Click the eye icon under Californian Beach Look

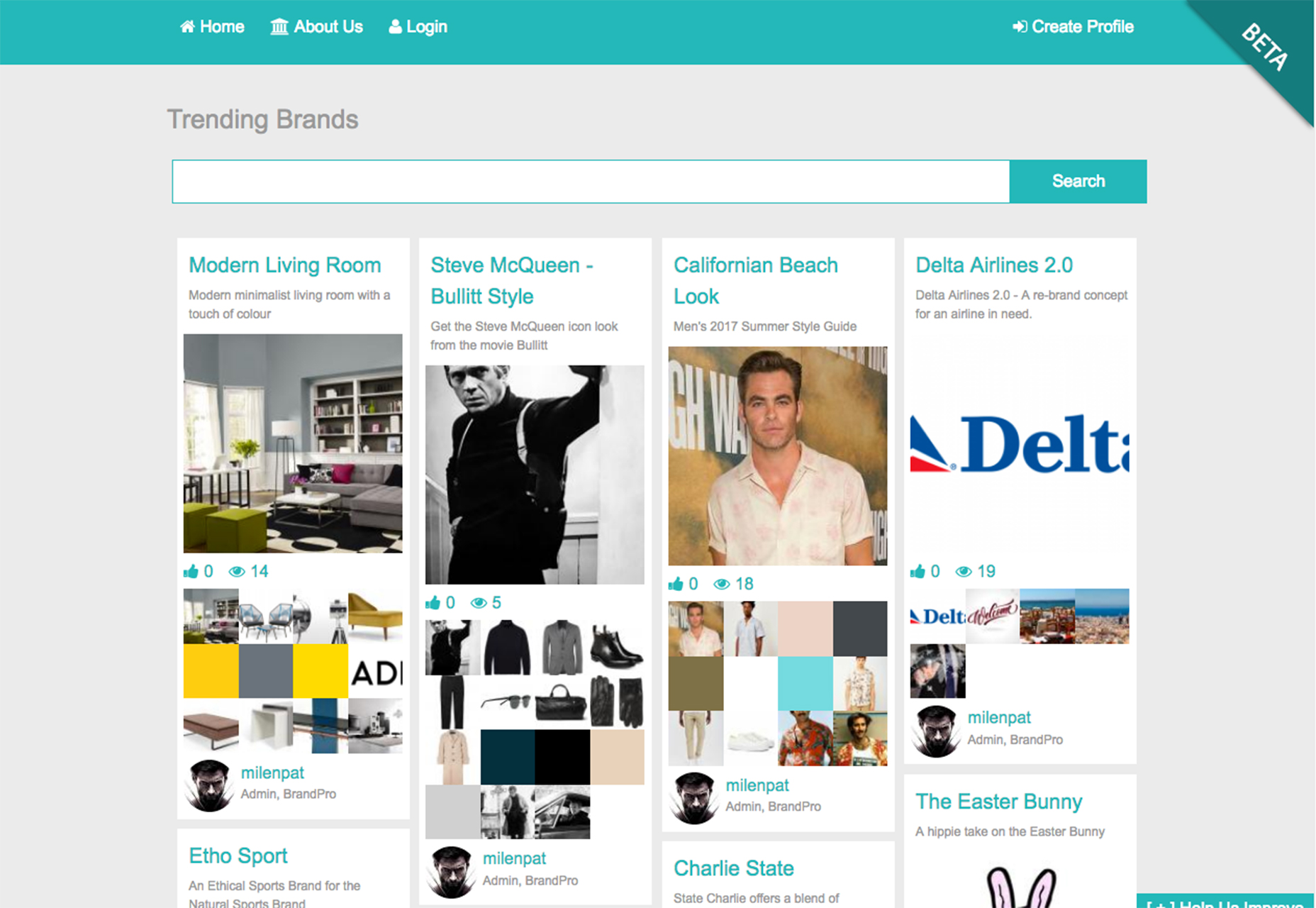721,585
